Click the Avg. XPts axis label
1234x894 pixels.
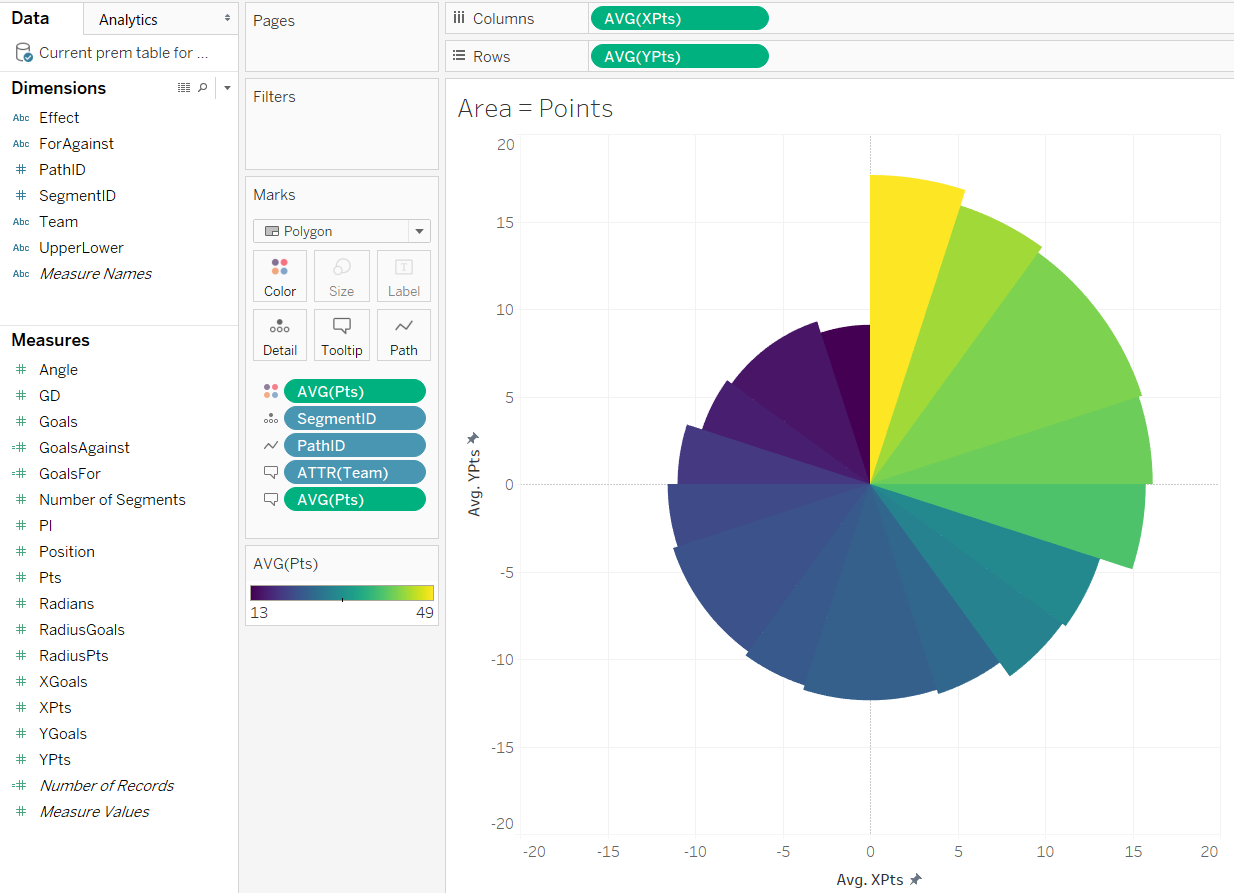[x=870, y=880]
